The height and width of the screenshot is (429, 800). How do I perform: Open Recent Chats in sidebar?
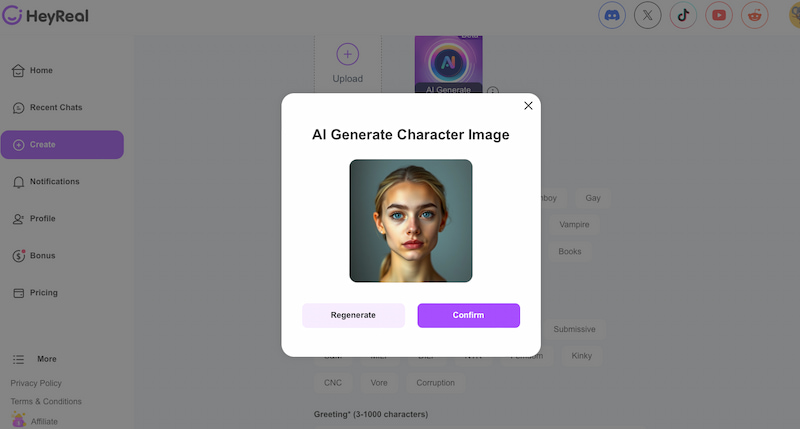coord(55,108)
